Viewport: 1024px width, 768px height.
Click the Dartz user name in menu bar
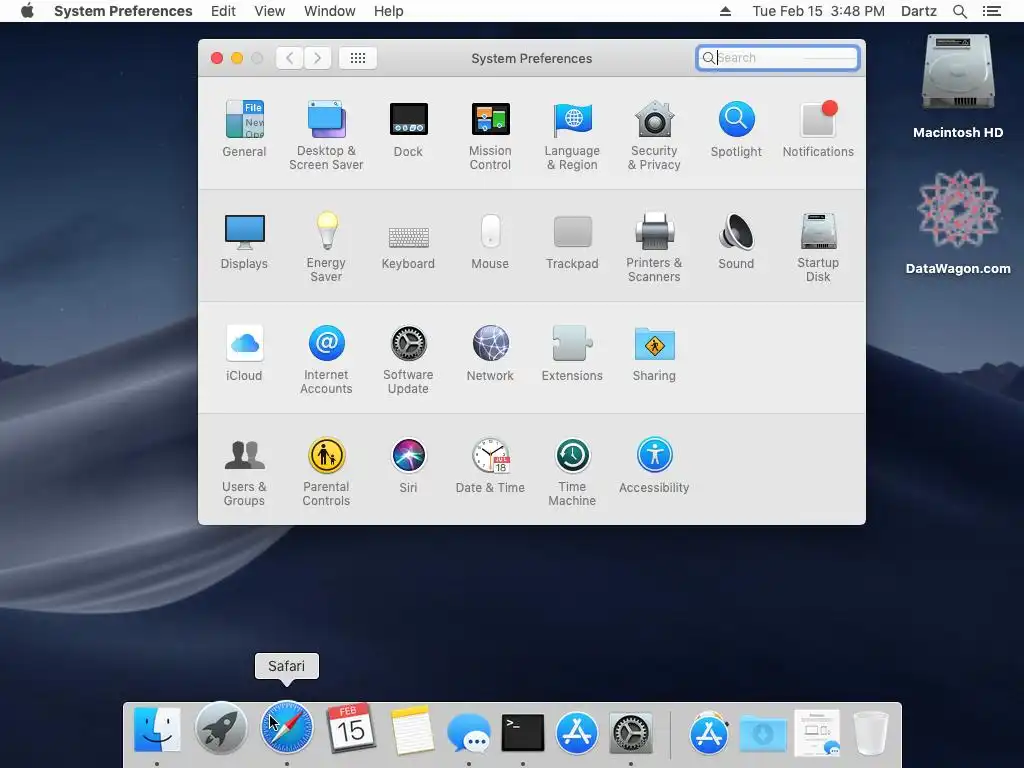click(x=919, y=11)
